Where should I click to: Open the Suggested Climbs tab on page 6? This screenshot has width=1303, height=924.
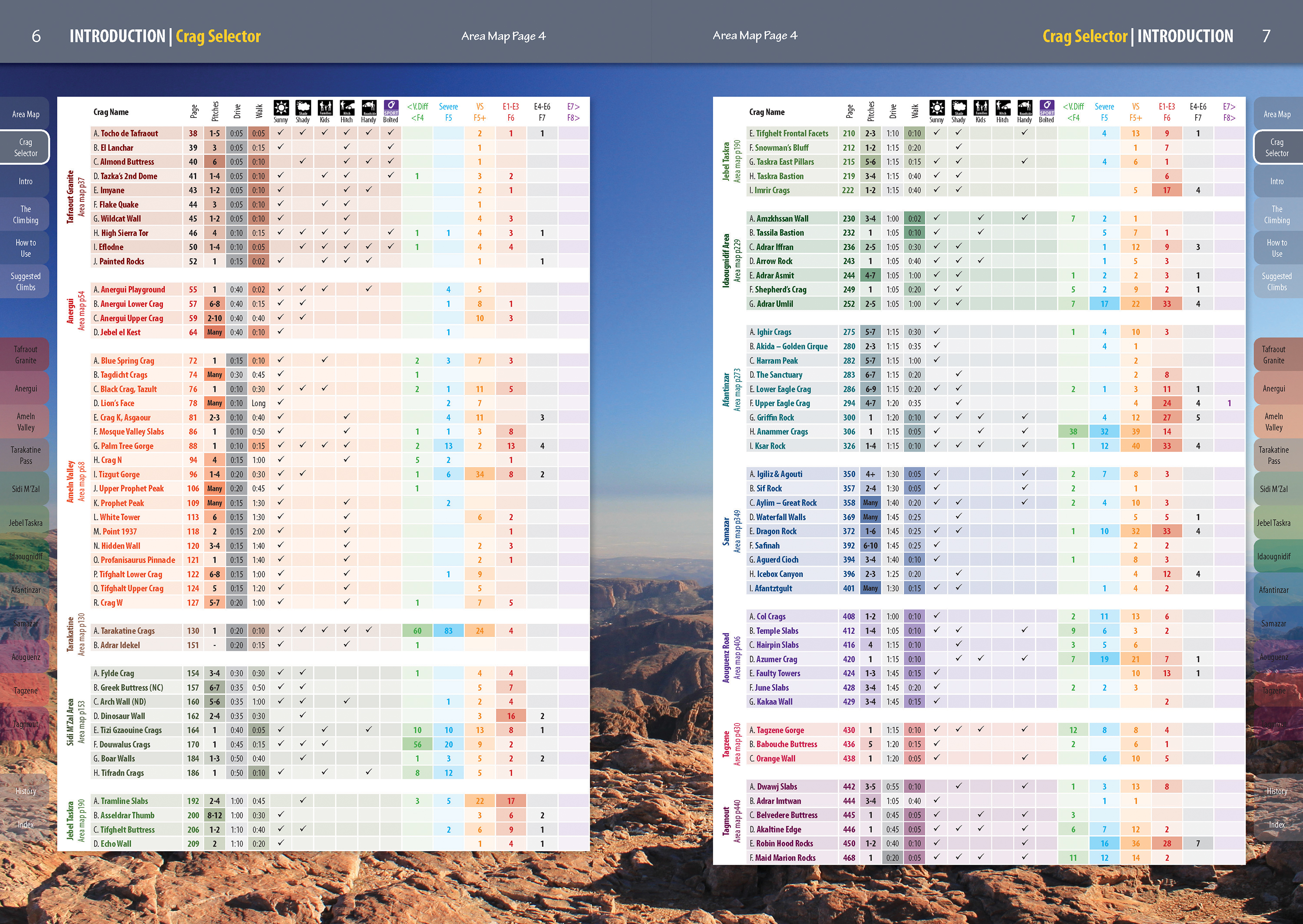point(25,282)
